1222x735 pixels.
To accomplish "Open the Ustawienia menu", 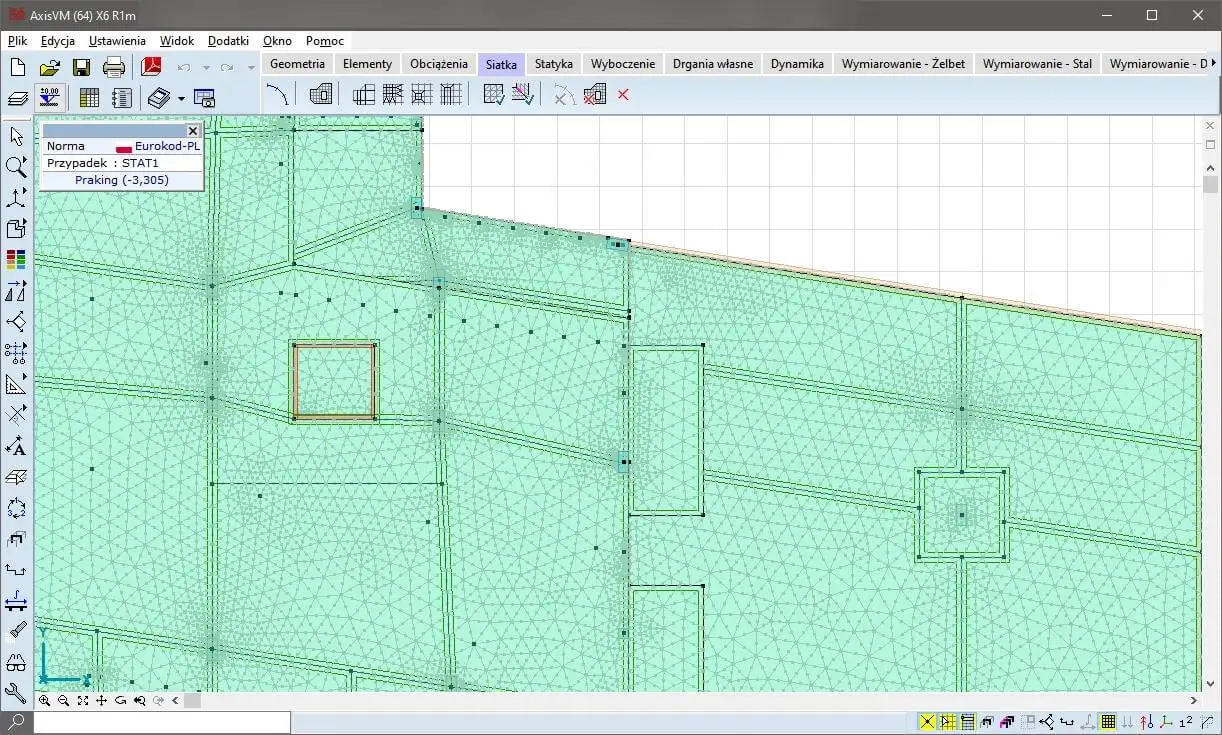I will (x=117, y=41).
